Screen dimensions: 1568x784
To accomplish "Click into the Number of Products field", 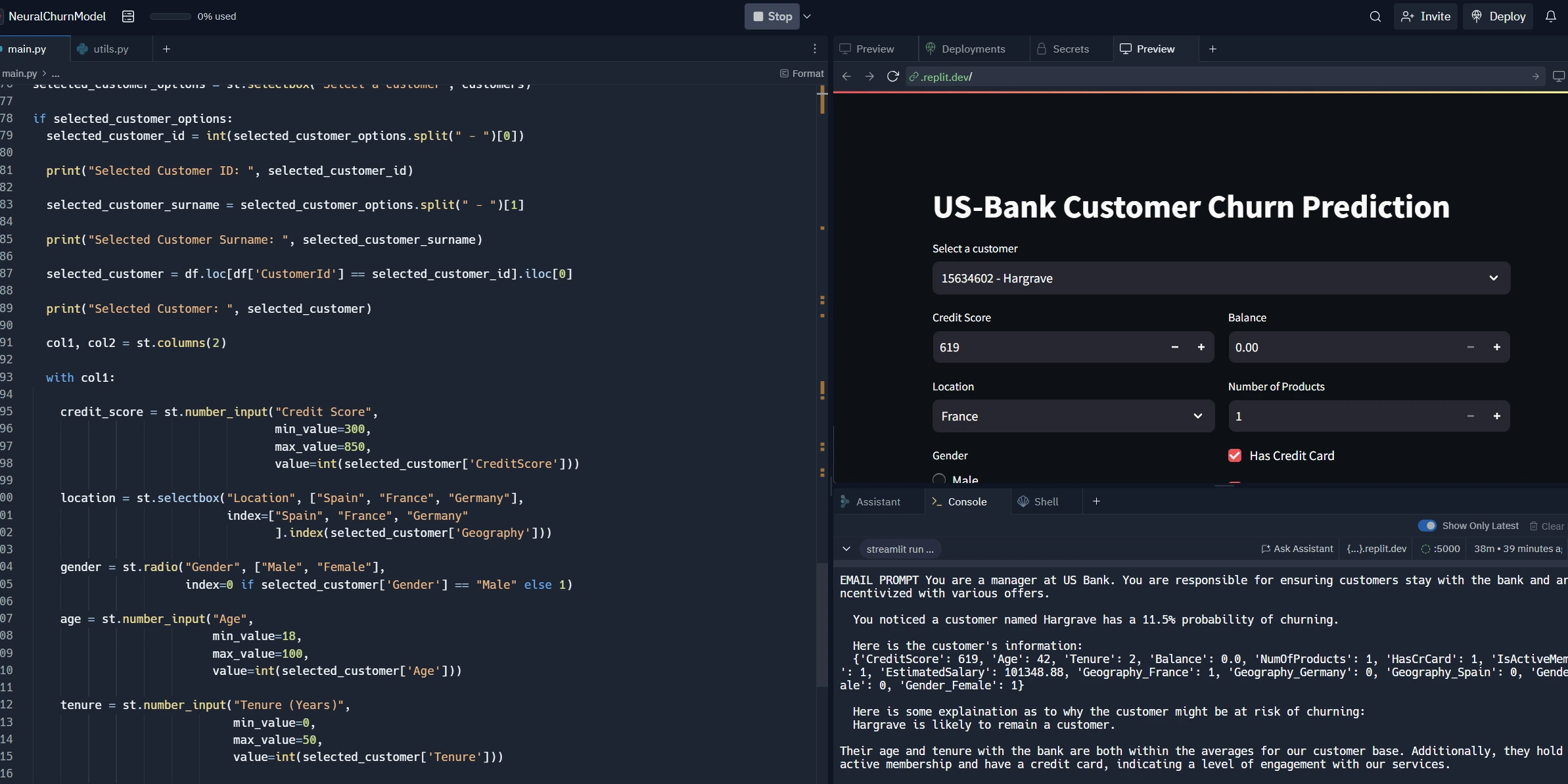I will (1343, 416).
